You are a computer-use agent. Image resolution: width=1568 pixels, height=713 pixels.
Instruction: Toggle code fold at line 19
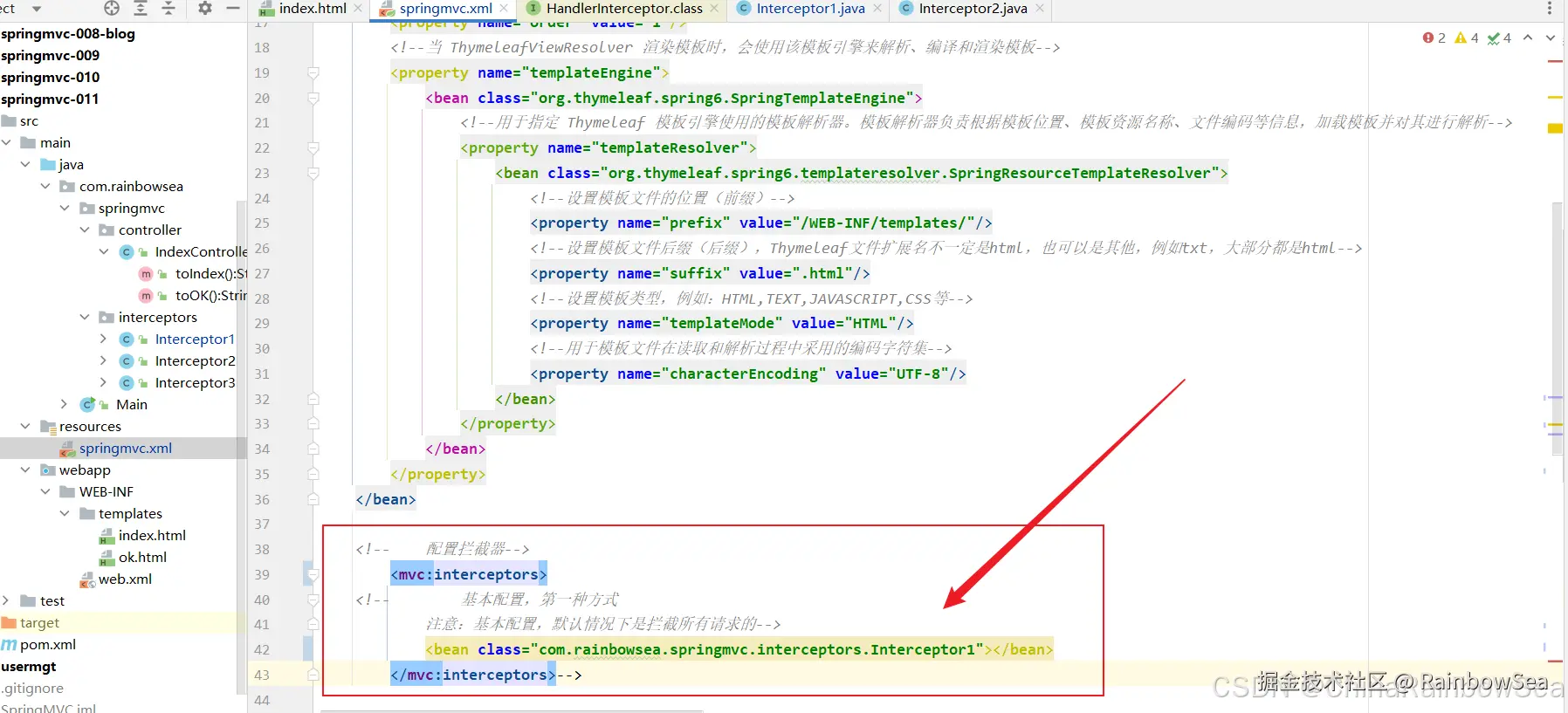point(313,73)
